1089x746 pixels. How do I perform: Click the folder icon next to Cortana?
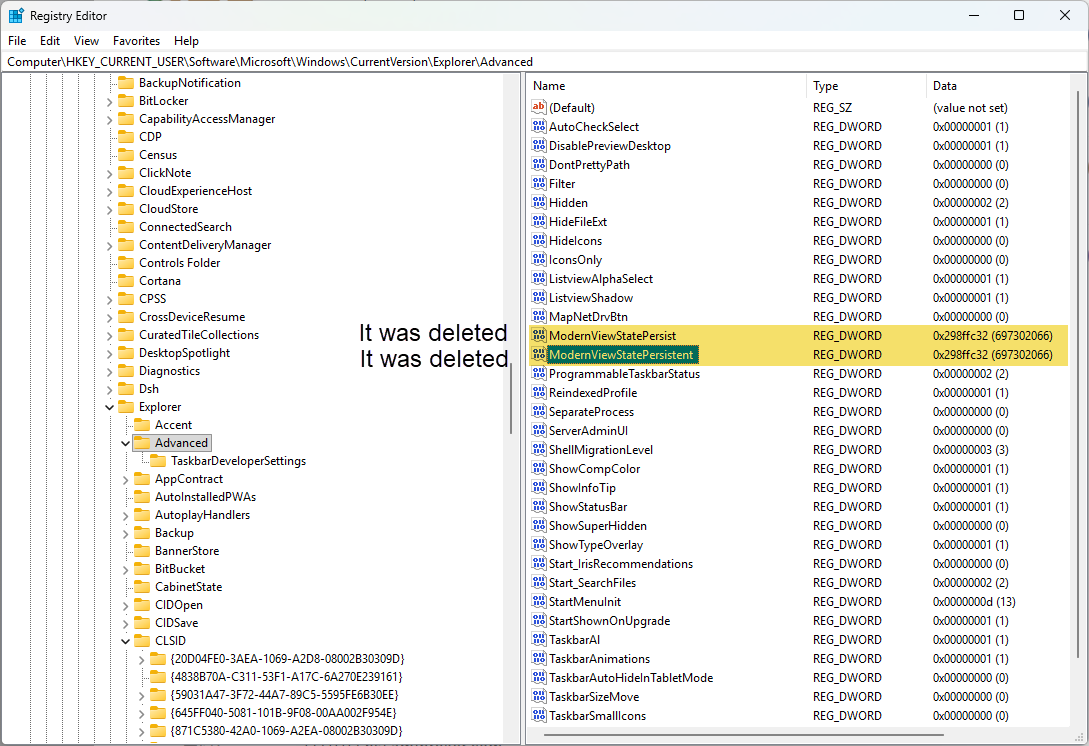(x=126, y=281)
